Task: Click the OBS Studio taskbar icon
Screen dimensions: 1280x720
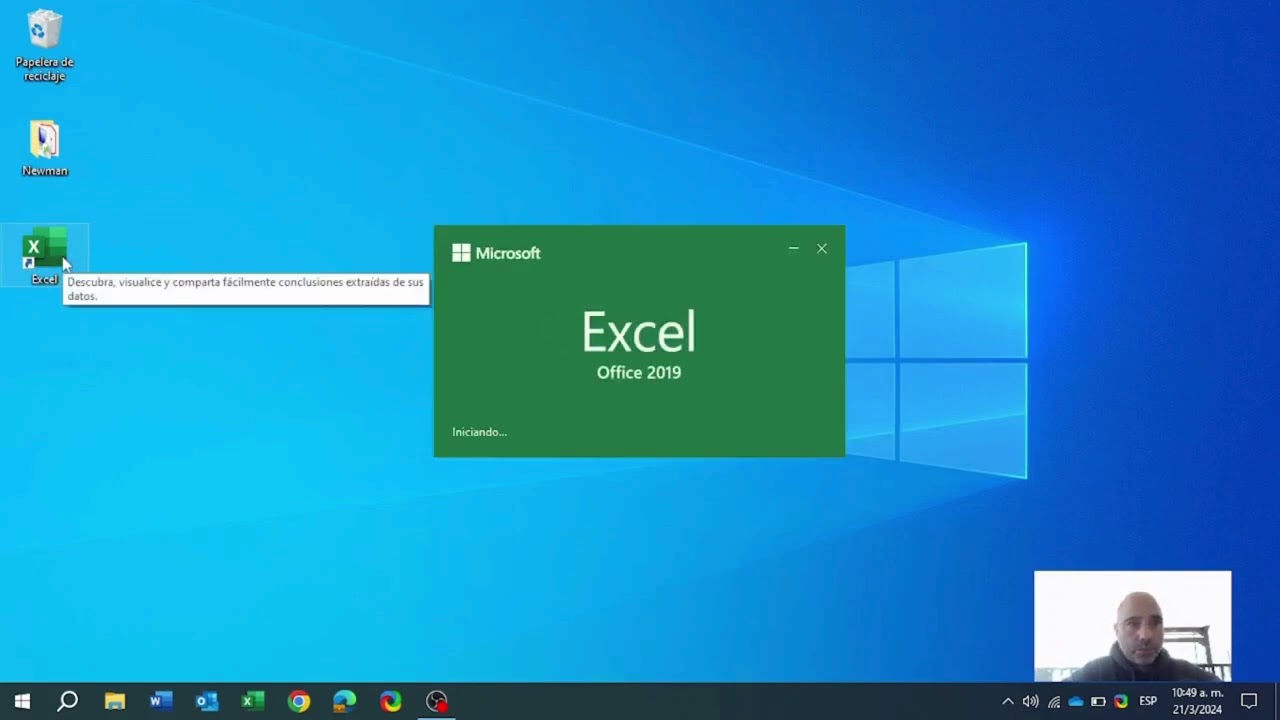Action: click(437, 701)
